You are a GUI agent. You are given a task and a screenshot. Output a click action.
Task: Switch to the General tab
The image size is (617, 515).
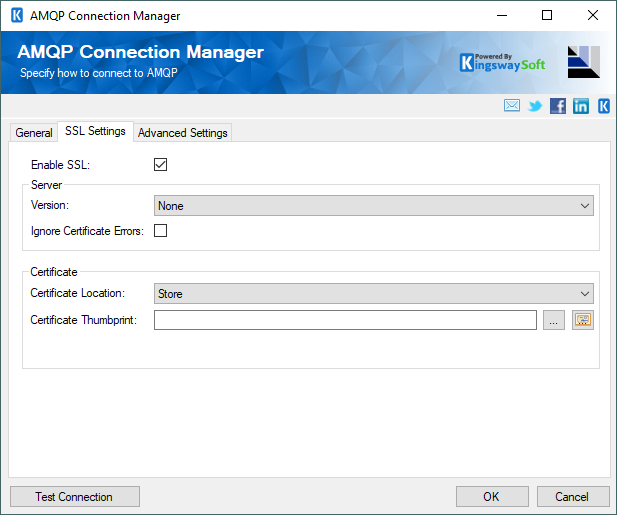(34, 133)
